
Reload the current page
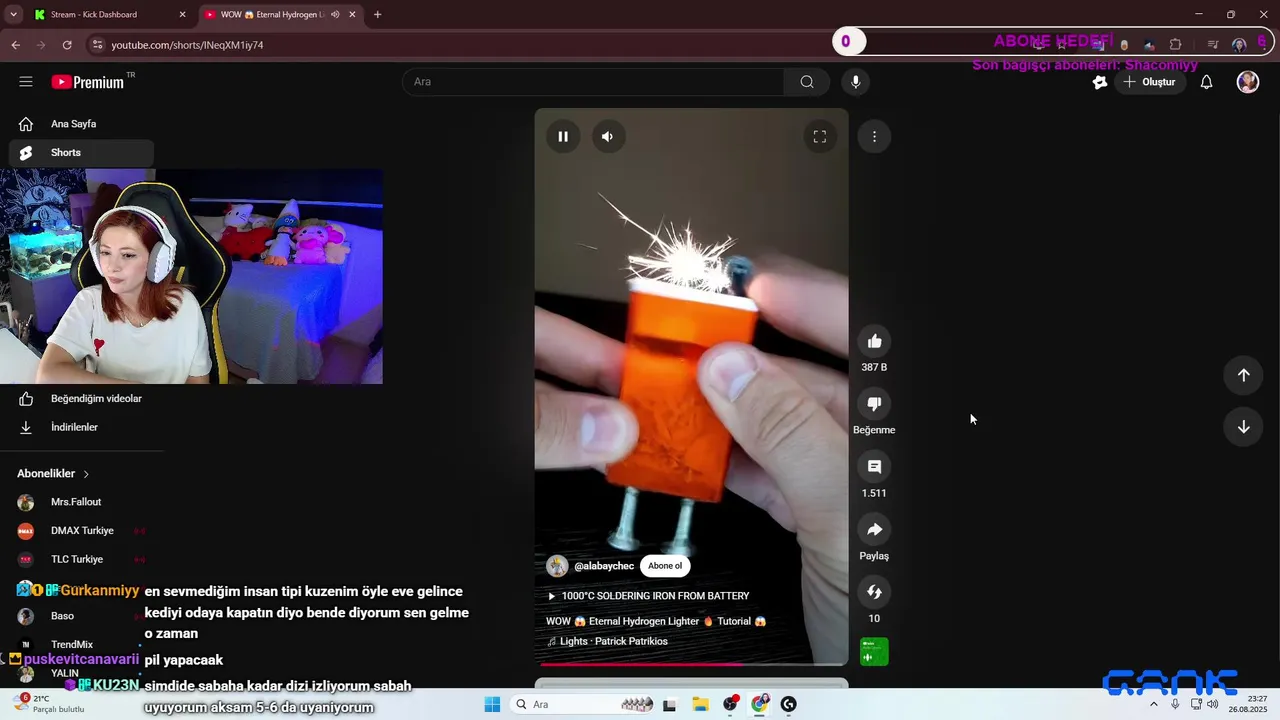[67, 45]
